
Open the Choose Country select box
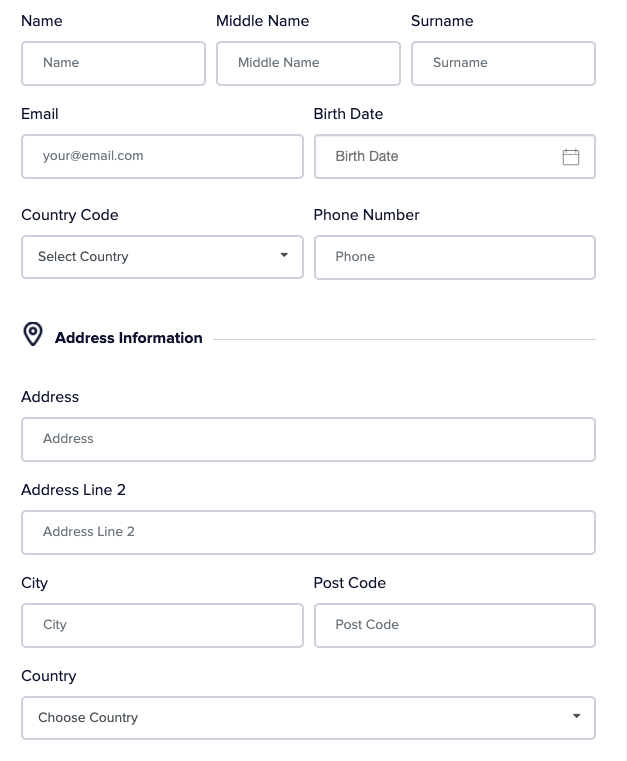point(309,718)
